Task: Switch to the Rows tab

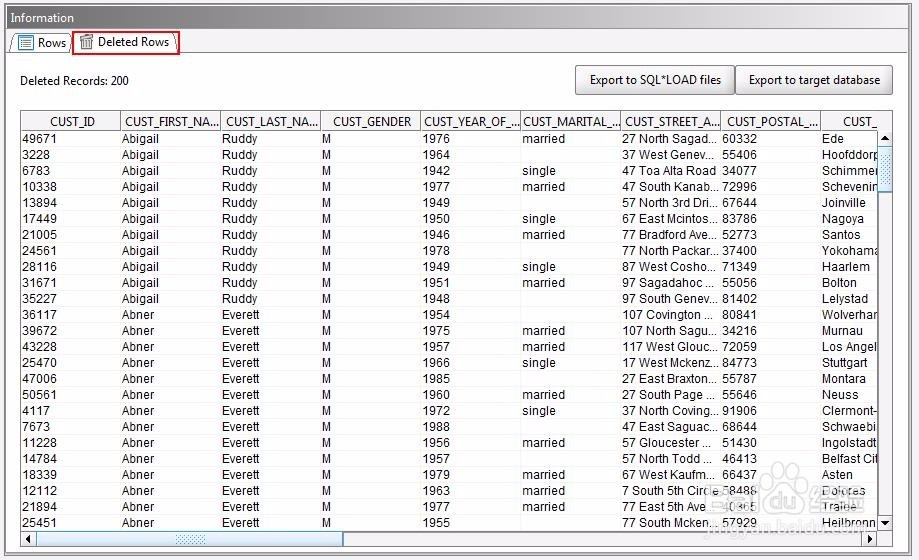Action: (x=40, y=42)
